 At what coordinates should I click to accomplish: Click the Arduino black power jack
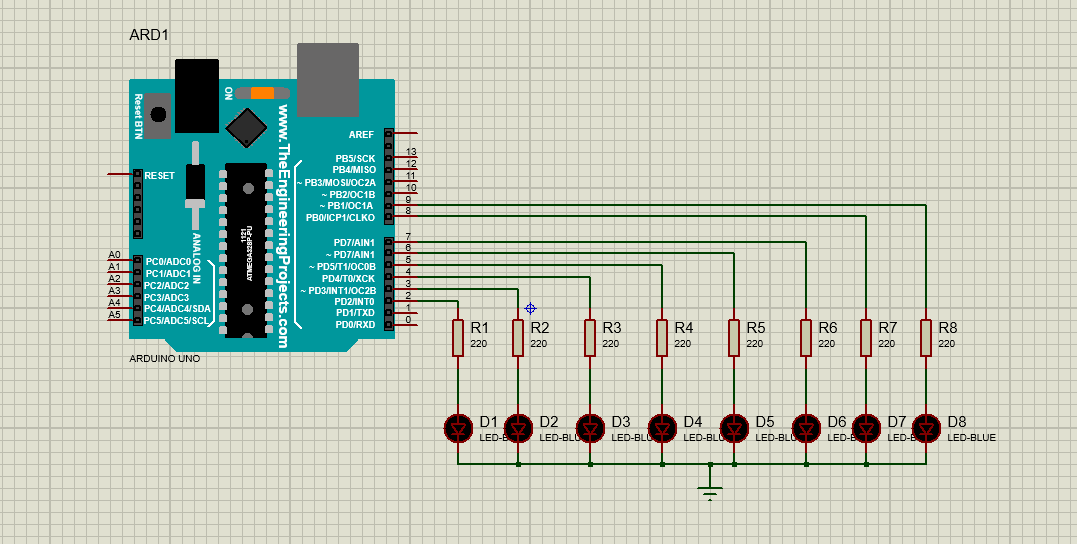point(197,96)
